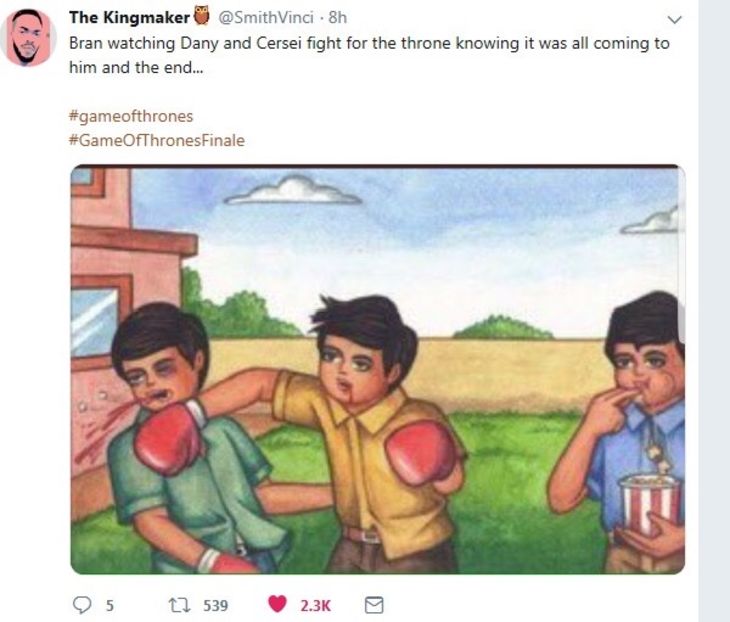Click The Kingmaker display name
This screenshot has height=622, width=730.
tap(129, 17)
